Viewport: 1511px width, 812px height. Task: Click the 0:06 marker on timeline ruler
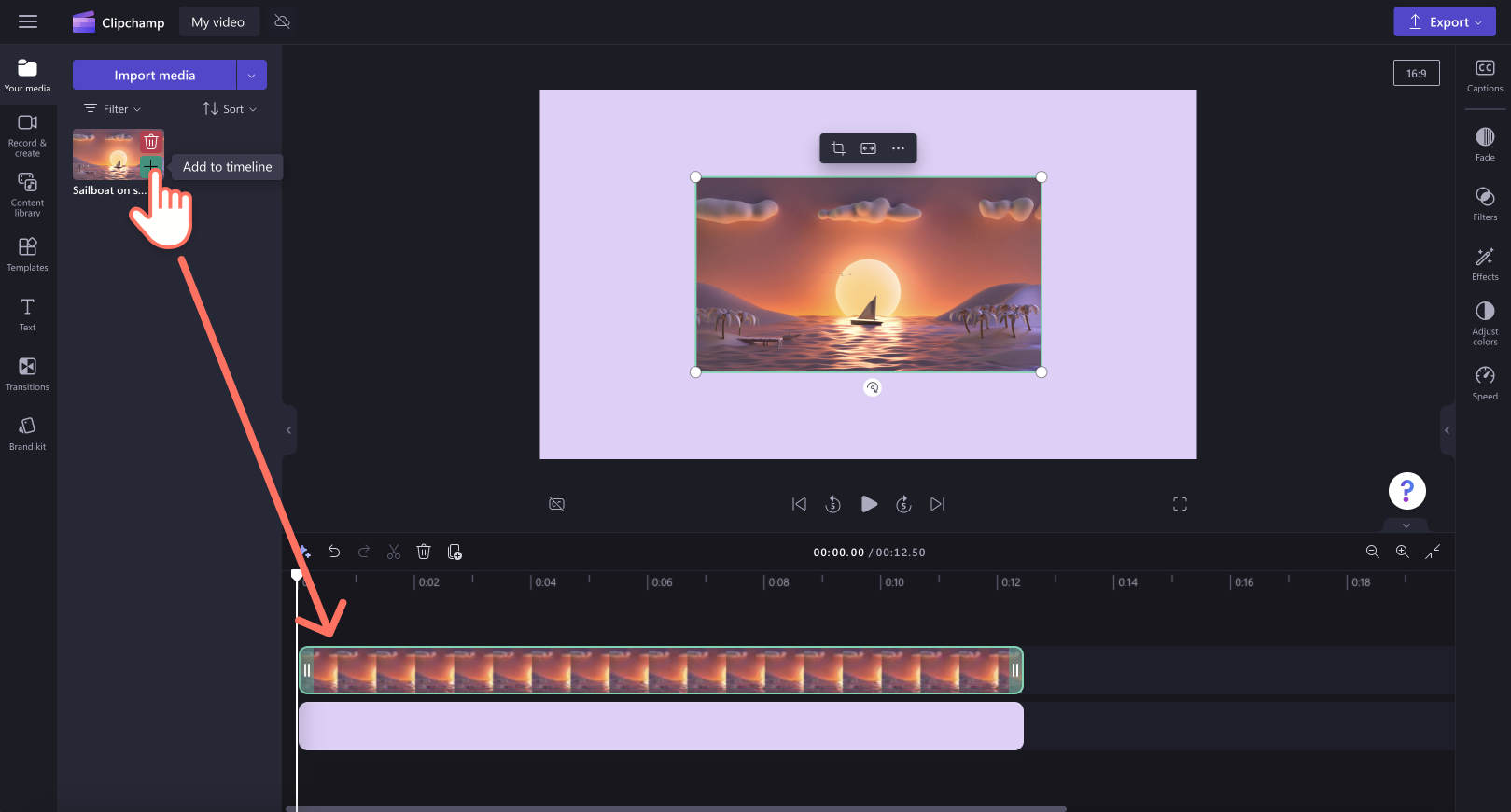point(662,582)
